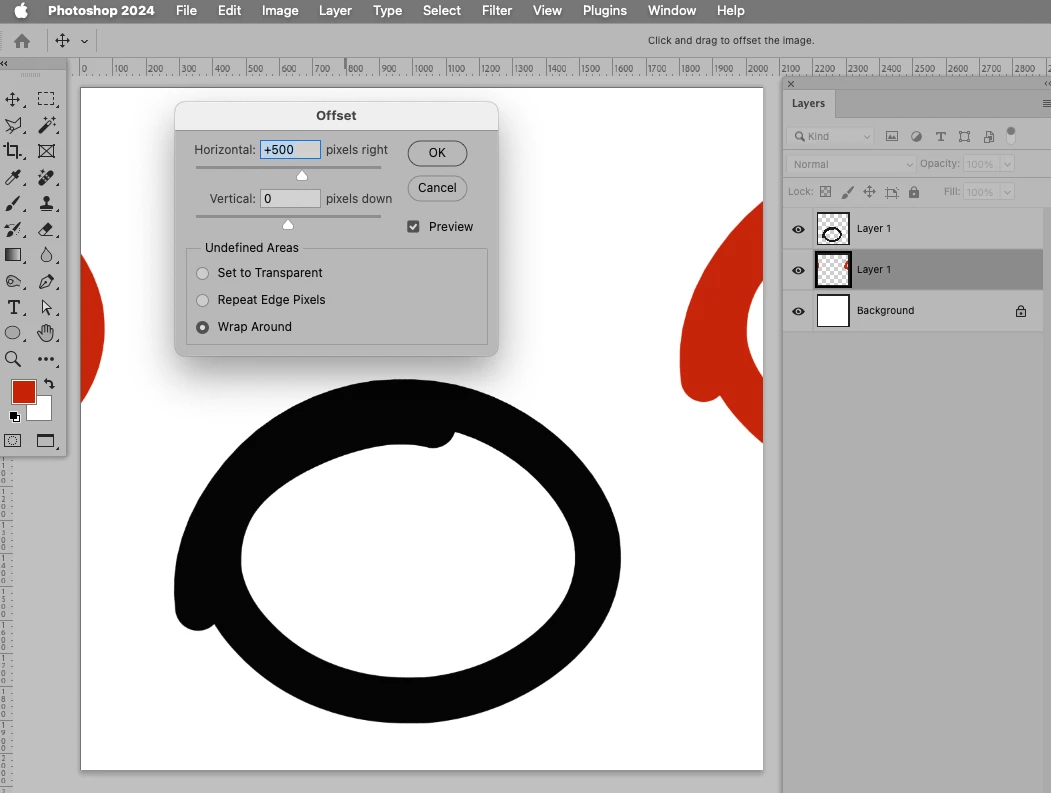Select the Polygonal Lasso tool

click(13, 125)
